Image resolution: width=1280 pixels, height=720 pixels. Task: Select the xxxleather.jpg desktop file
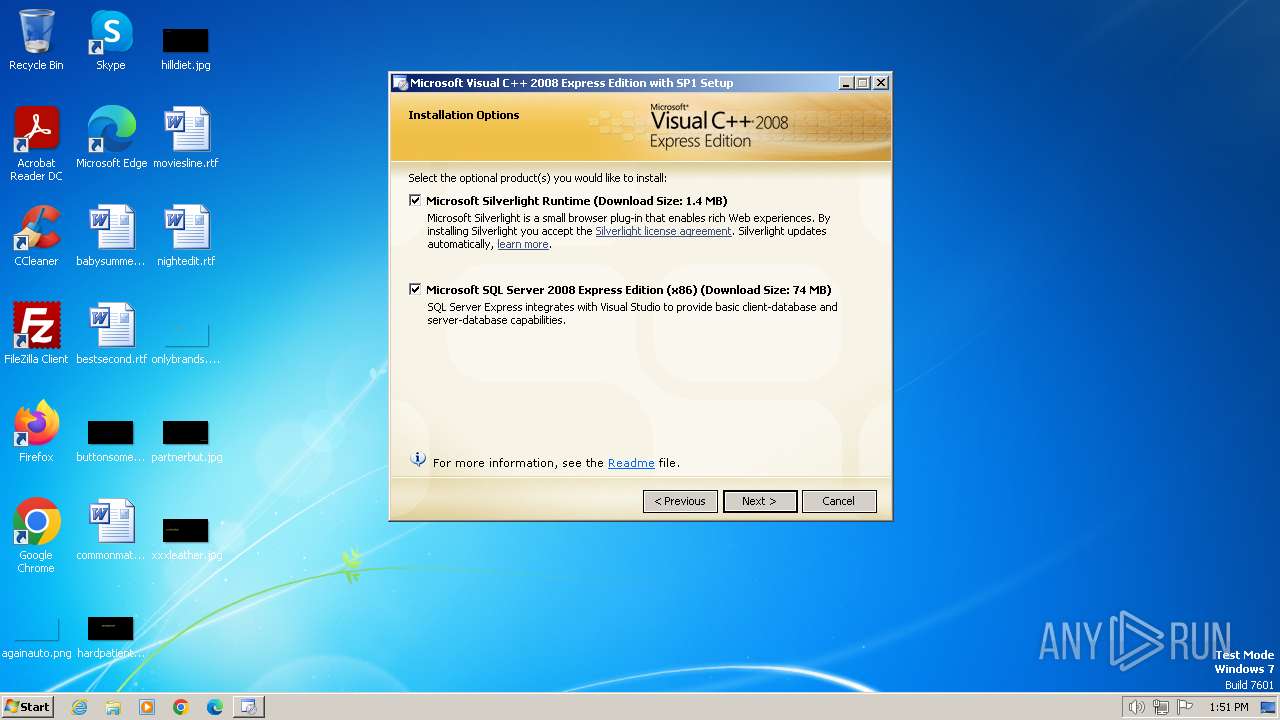pos(186,539)
